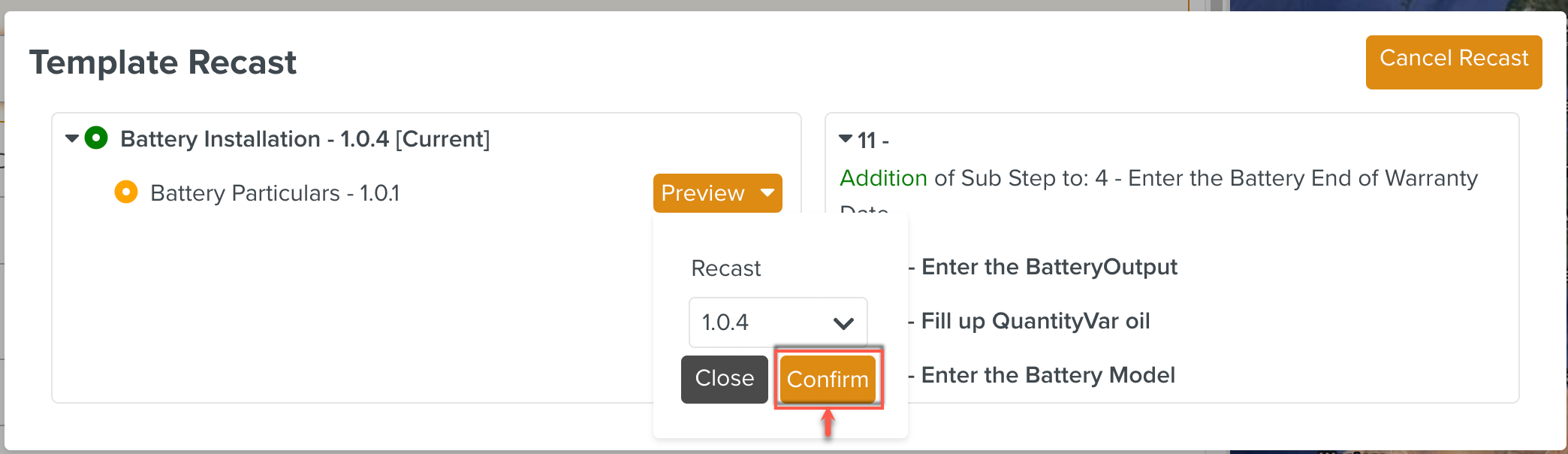
Task: Collapse the step 11 changes section
Action: tap(846, 139)
